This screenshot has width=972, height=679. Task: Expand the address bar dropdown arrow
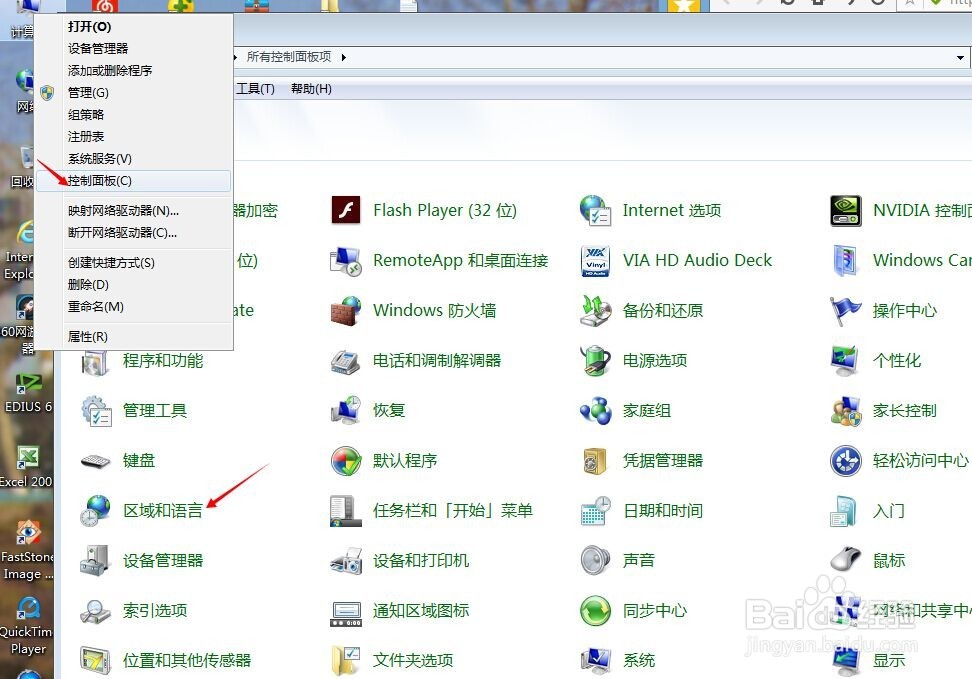point(960,58)
